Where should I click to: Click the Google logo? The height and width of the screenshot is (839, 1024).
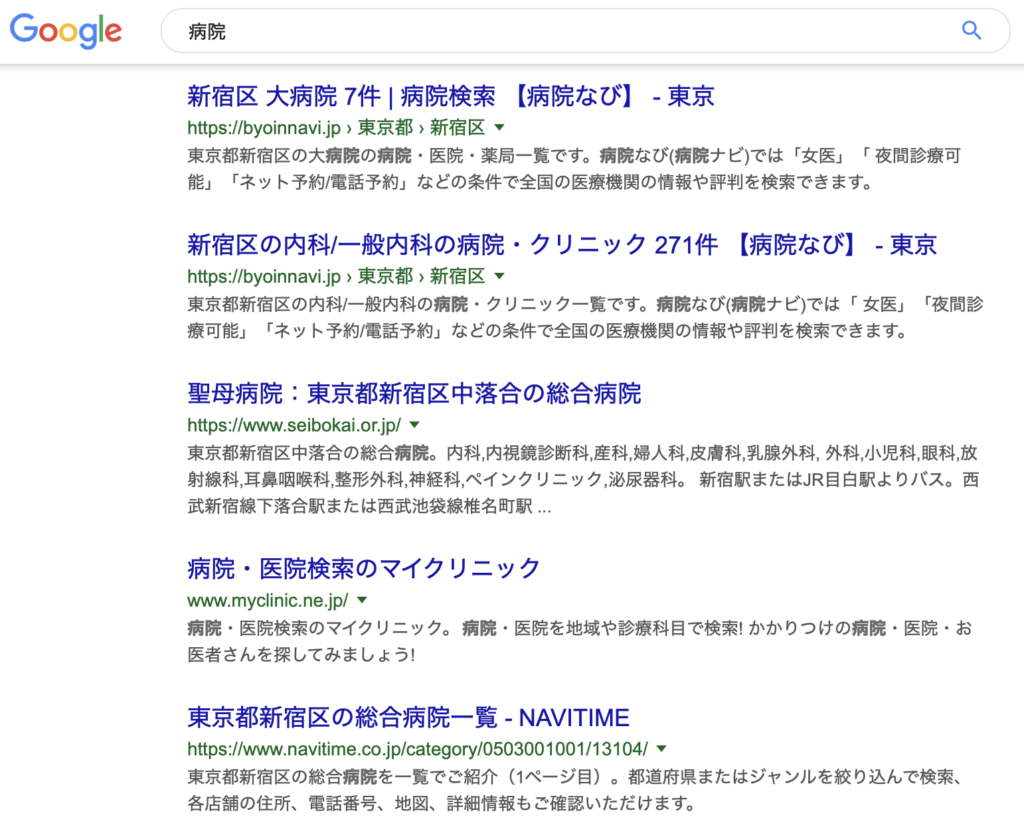66,31
